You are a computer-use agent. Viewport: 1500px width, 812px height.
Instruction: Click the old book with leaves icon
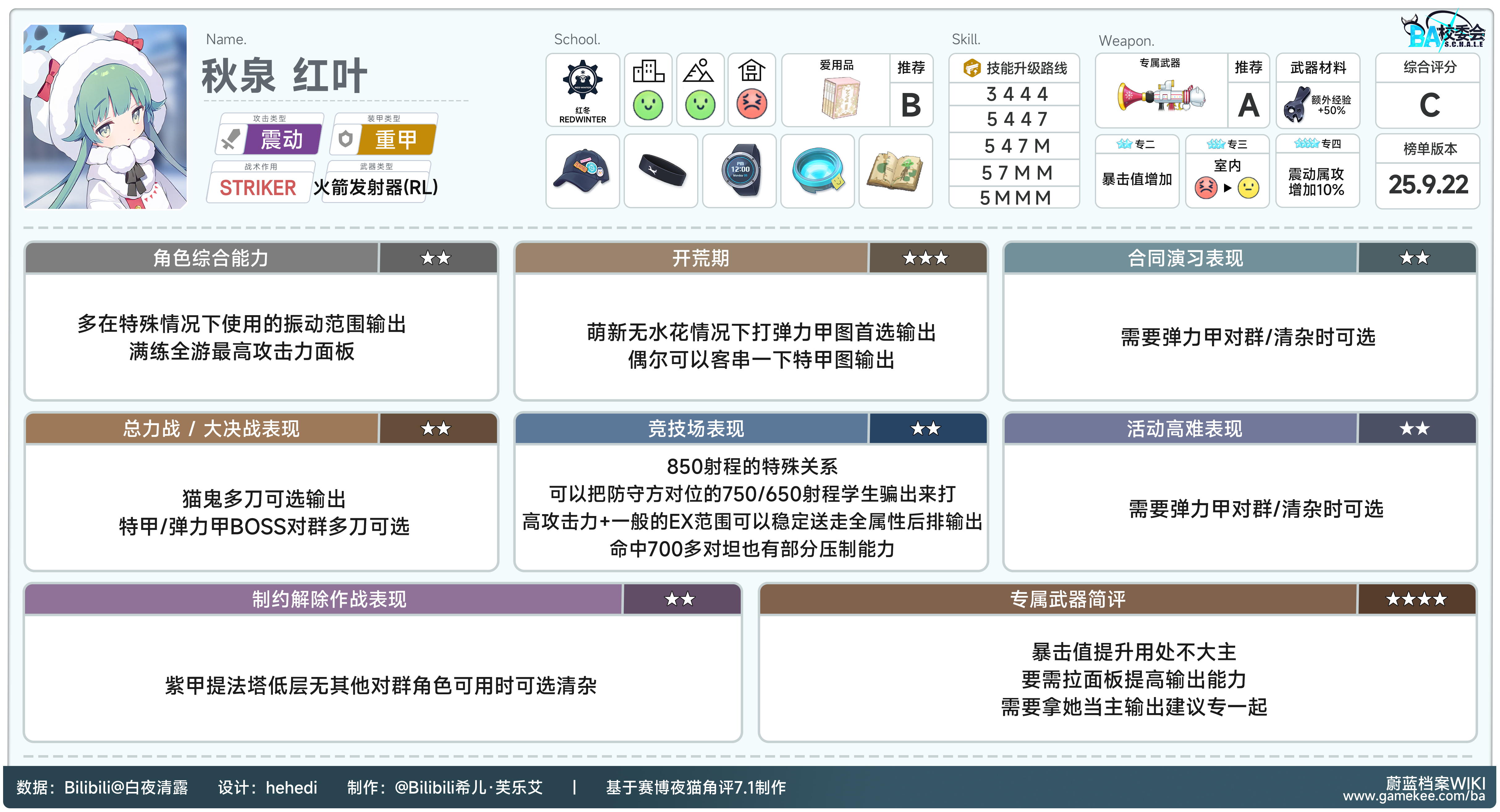pos(896,171)
